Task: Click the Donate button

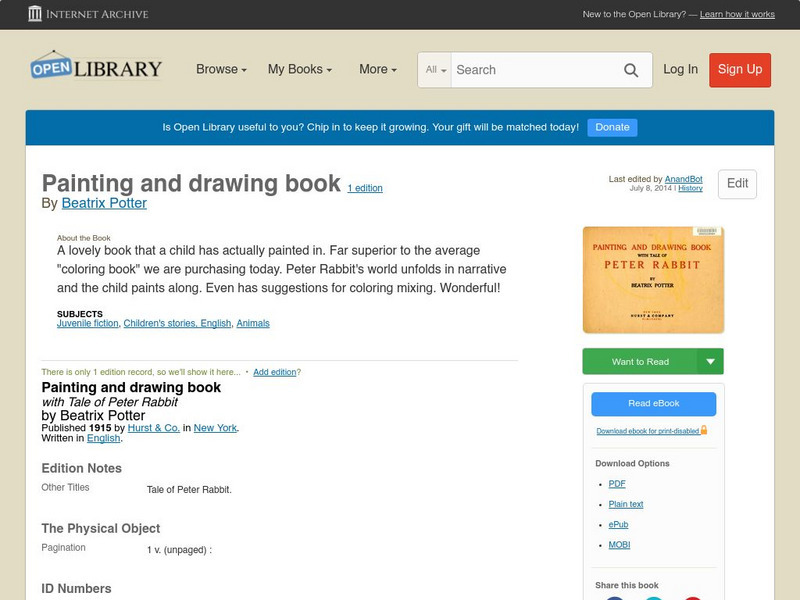Action: coord(611,127)
